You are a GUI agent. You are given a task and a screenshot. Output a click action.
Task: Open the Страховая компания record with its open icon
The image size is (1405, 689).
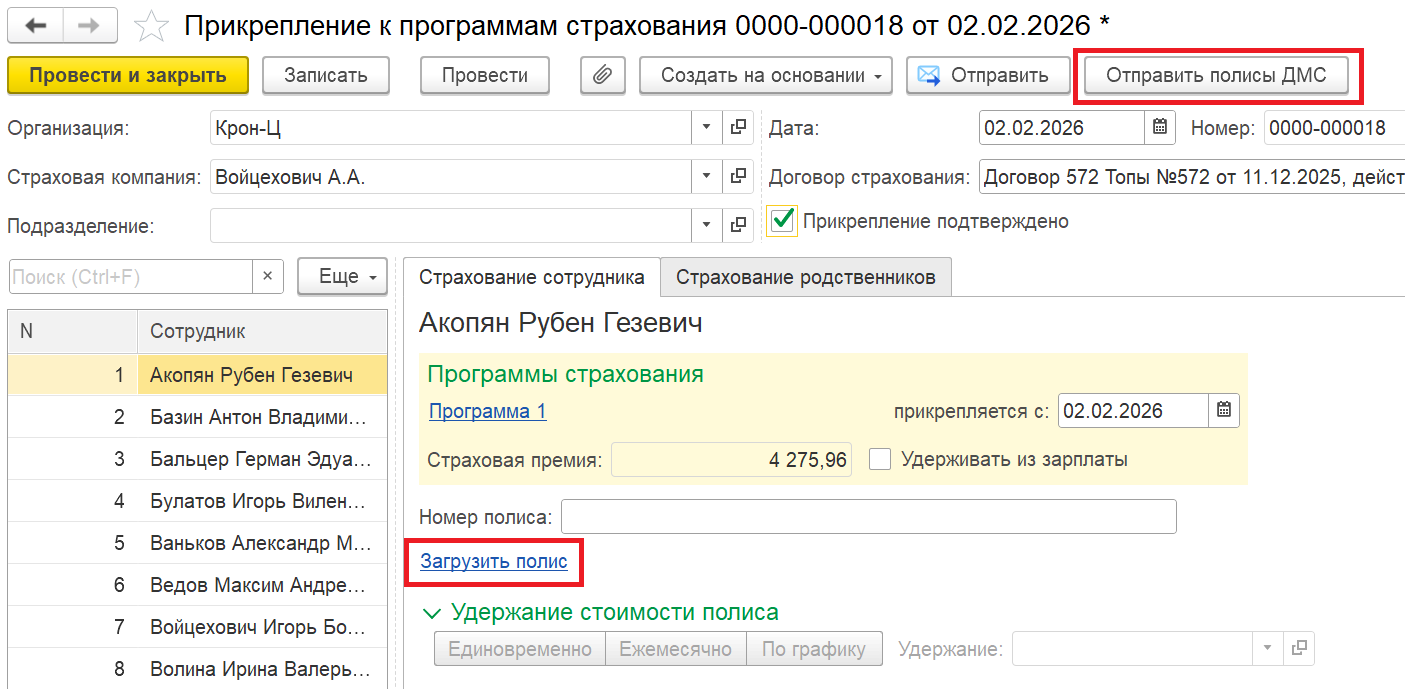tap(739, 177)
